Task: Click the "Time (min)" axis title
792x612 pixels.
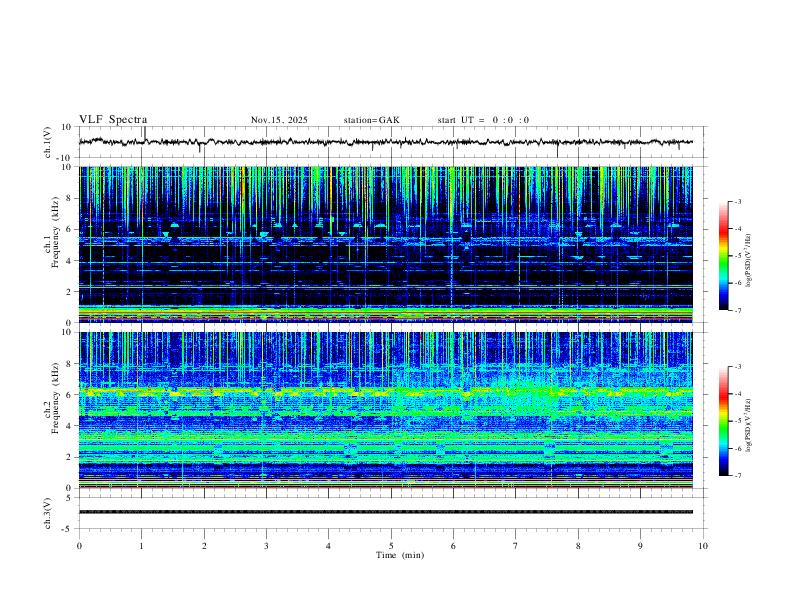Action: pyautogui.click(x=400, y=555)
